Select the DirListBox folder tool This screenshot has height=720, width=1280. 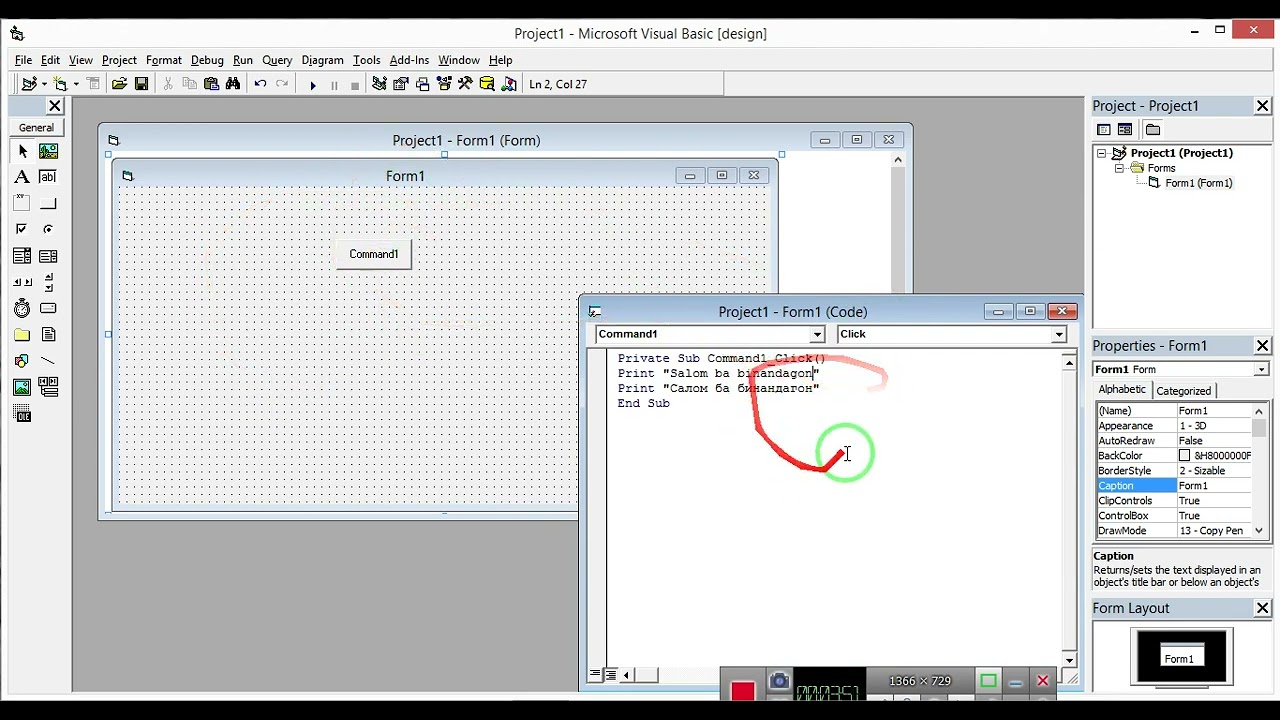coord(22,335)
